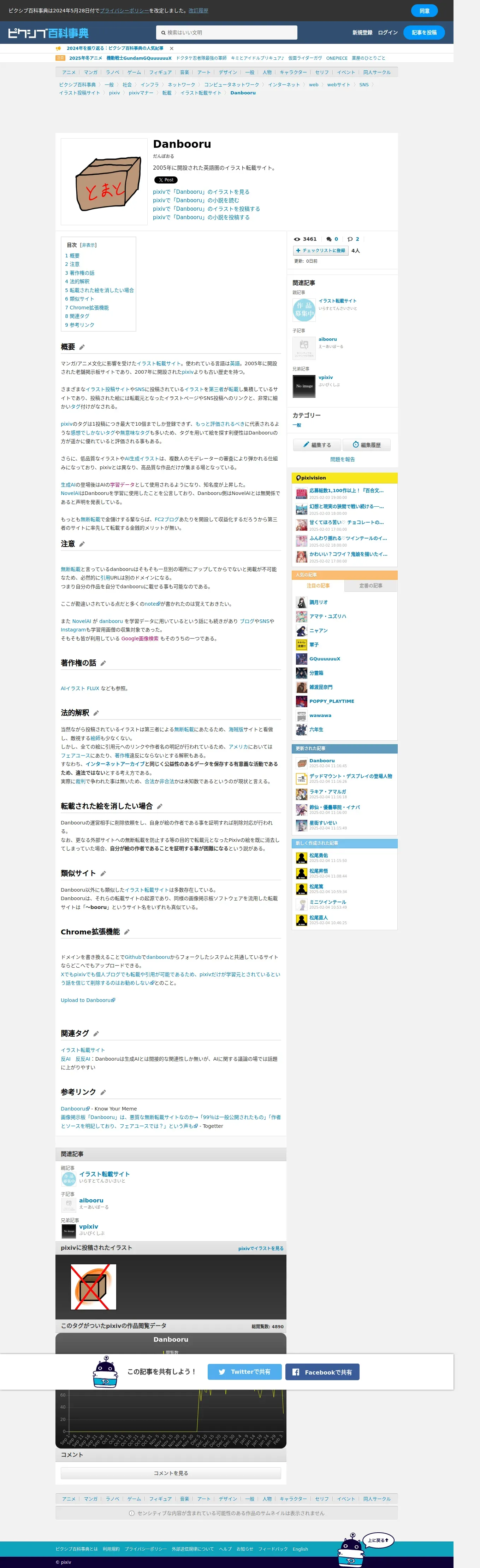Jump to TOC entry 7 Chrome拡張機能
The image size is (480, 1568).
pyautogui.click(x=87, y=308)
